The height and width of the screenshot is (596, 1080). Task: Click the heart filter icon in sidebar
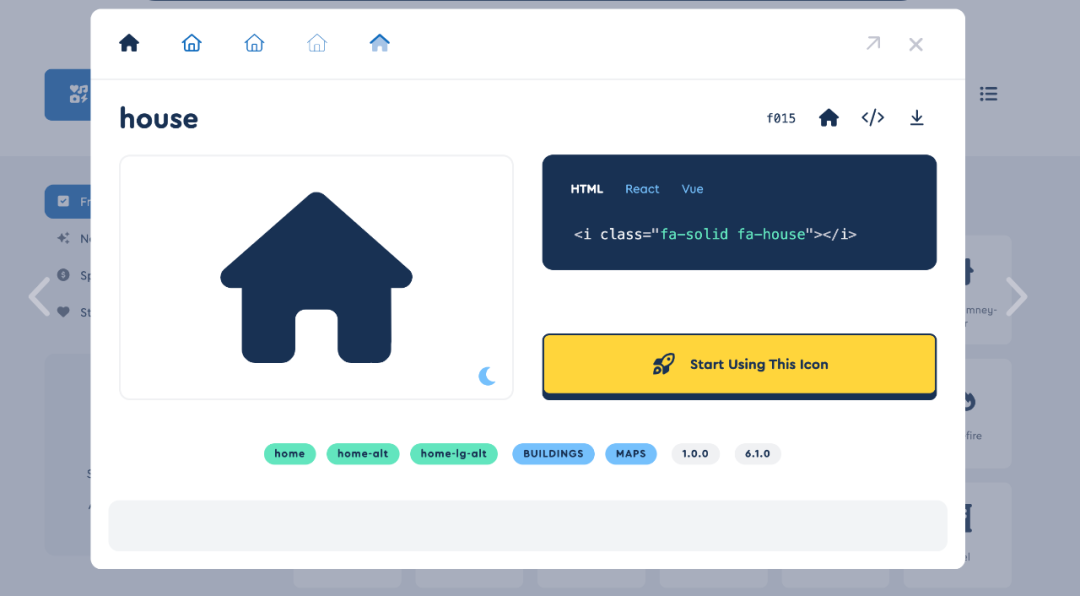tap(63, 312)
